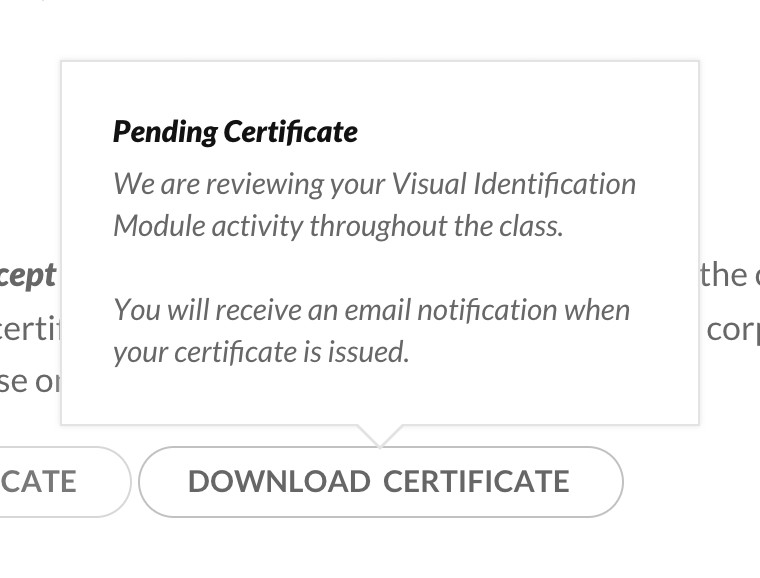760x578 pixels.
Task: Click the words "Visual Identification" in the popup
Action: point(513,184)
